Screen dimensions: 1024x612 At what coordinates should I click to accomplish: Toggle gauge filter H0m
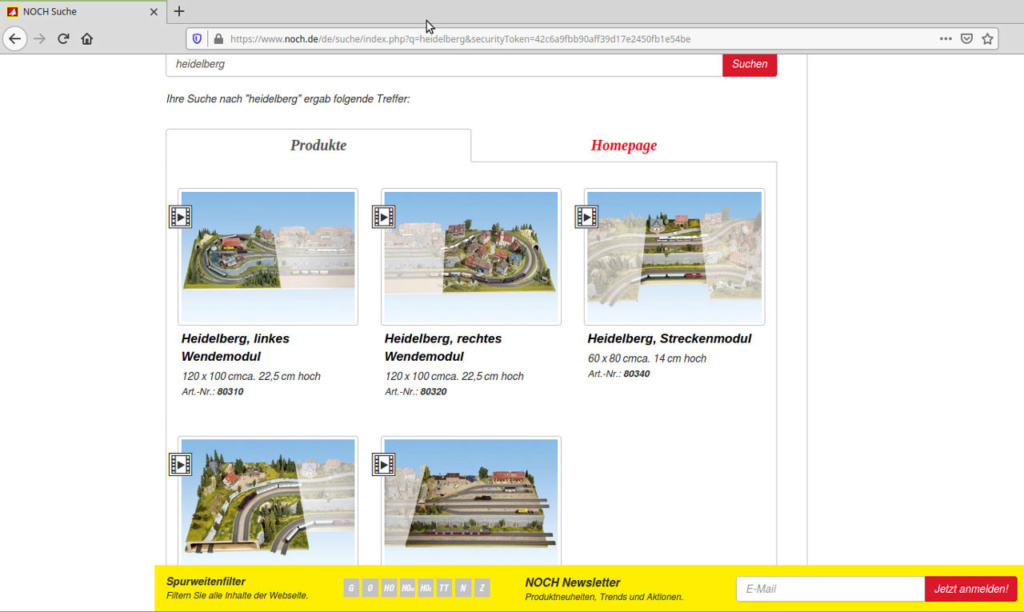coord(408,588)
